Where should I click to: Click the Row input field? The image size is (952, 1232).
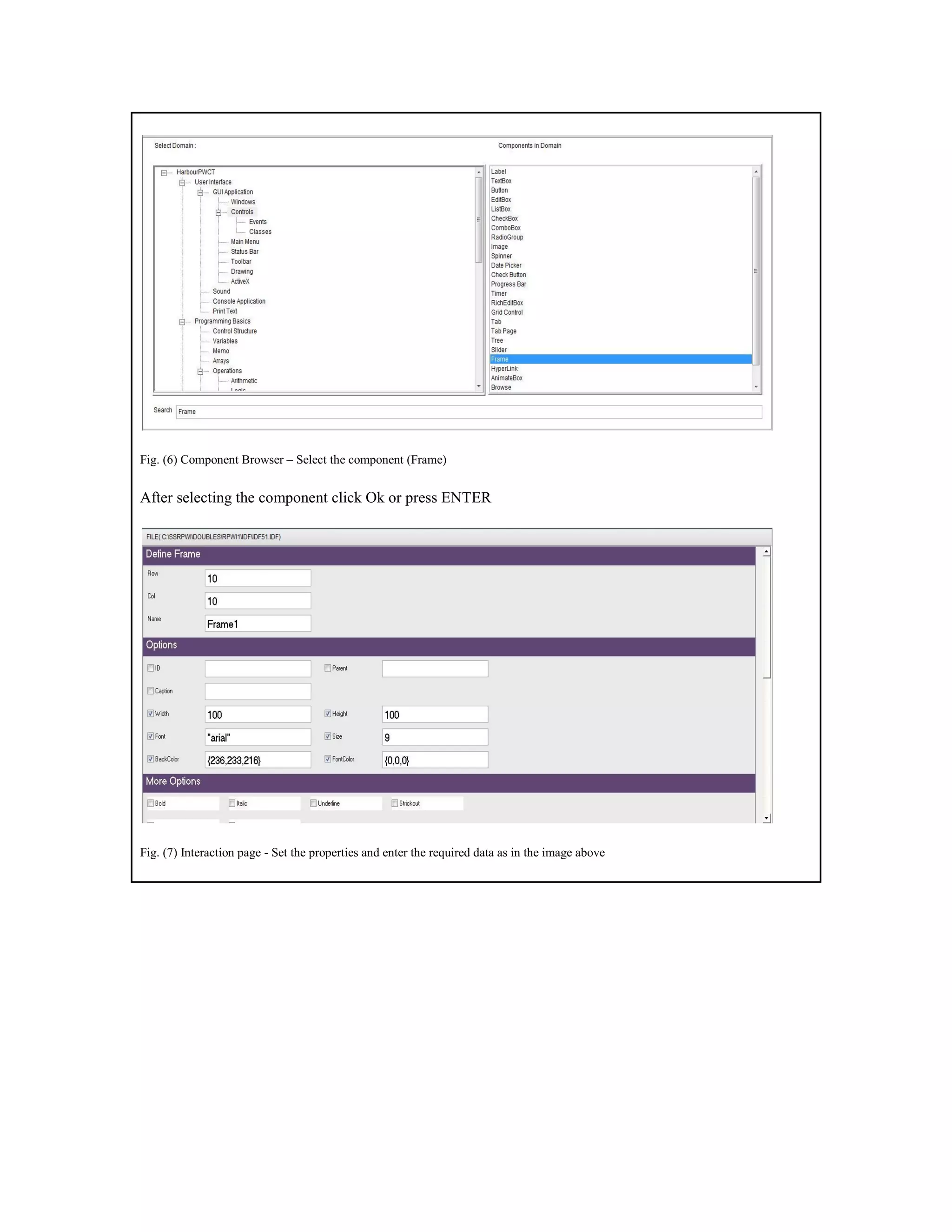point(258,578)
